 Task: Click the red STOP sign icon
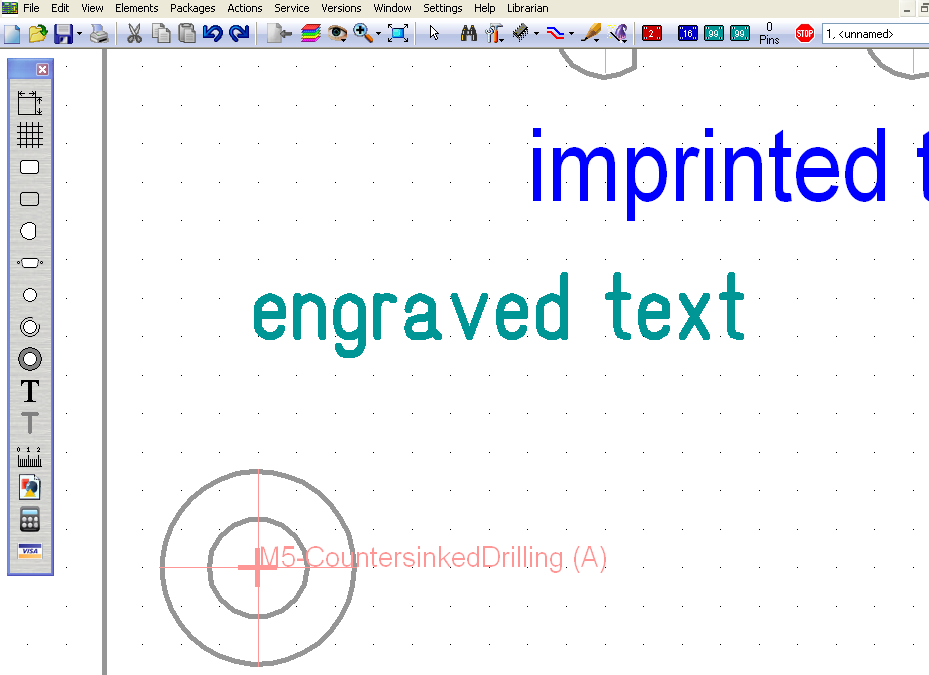[805, 34]
